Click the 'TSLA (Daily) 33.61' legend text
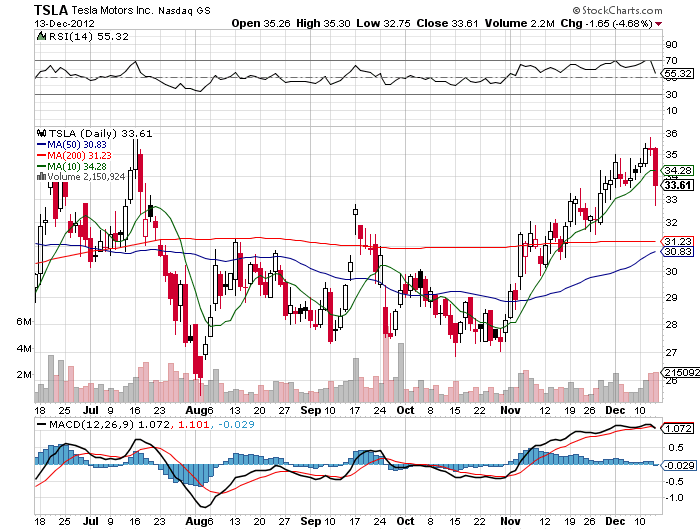700x530 pixels. point(100,133)
